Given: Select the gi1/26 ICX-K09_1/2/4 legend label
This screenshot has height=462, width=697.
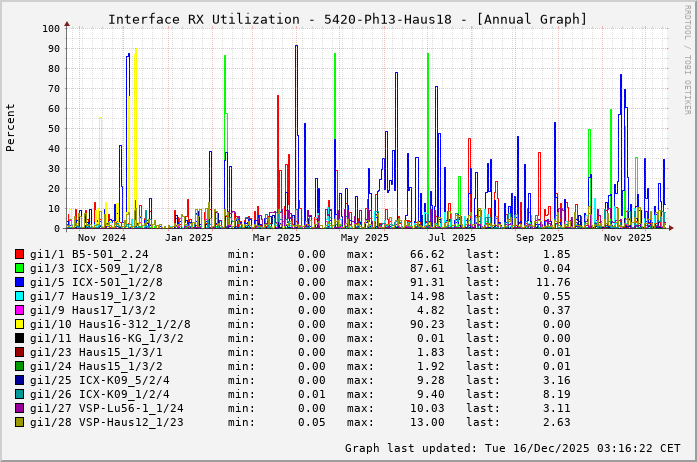Looking at the screenshot, I should 100,394.
